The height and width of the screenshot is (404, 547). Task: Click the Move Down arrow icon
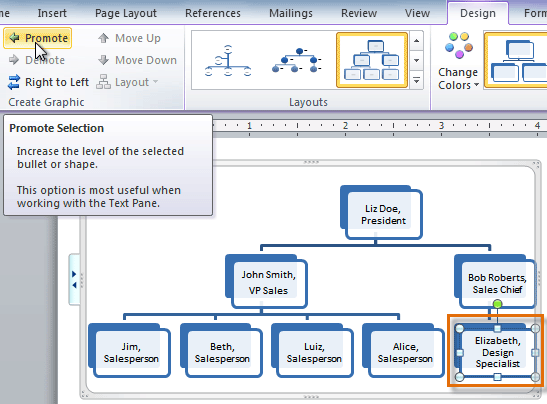[x=103, y=60]
